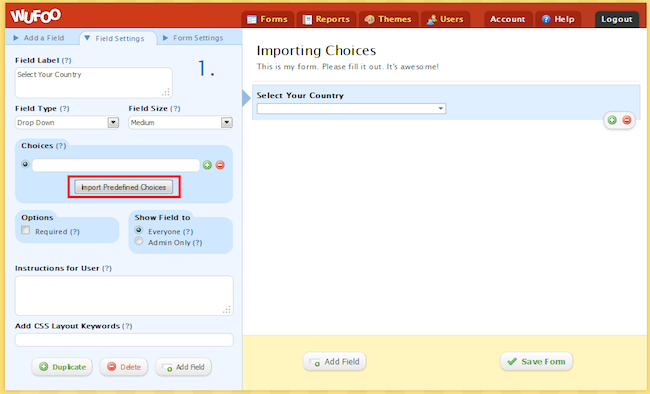Click the Delete field button
The image size is (650, 394).
click(x=124, y=367)
